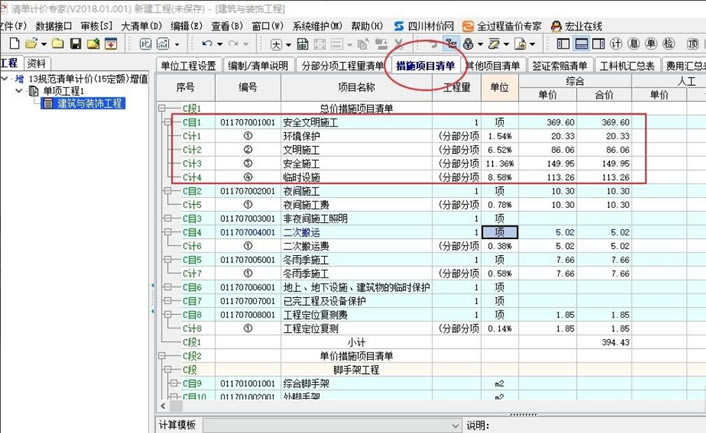Viewport: 706px width, 433px height.
Task: Open the calculator toolbar icon
Action: [x=303, y=44]
